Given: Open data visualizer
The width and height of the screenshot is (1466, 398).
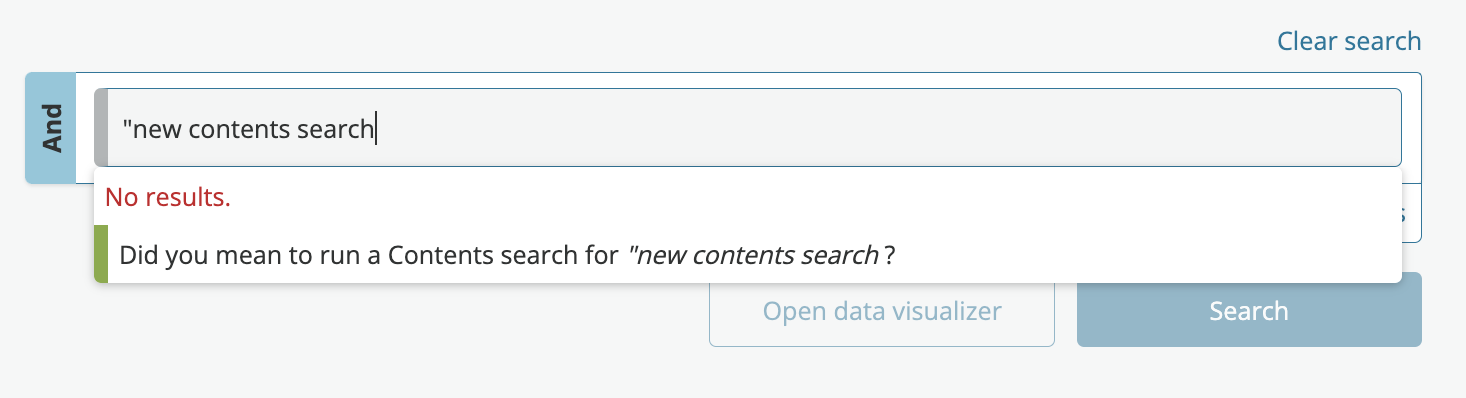Looking at the screenshot, I should point(882,310).
